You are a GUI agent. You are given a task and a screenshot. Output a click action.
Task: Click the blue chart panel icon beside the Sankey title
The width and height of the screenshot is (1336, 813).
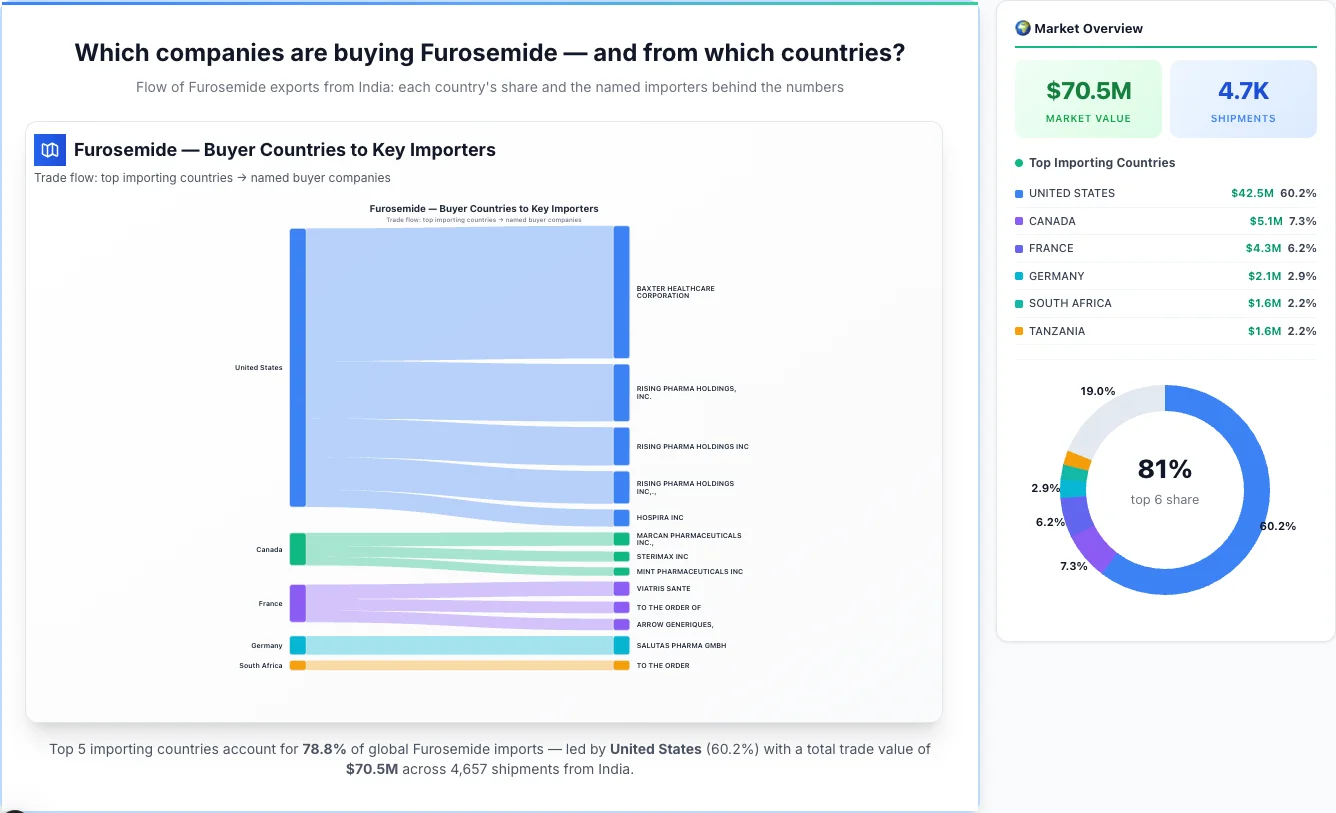pyautogui.click(x=49, y=148)
